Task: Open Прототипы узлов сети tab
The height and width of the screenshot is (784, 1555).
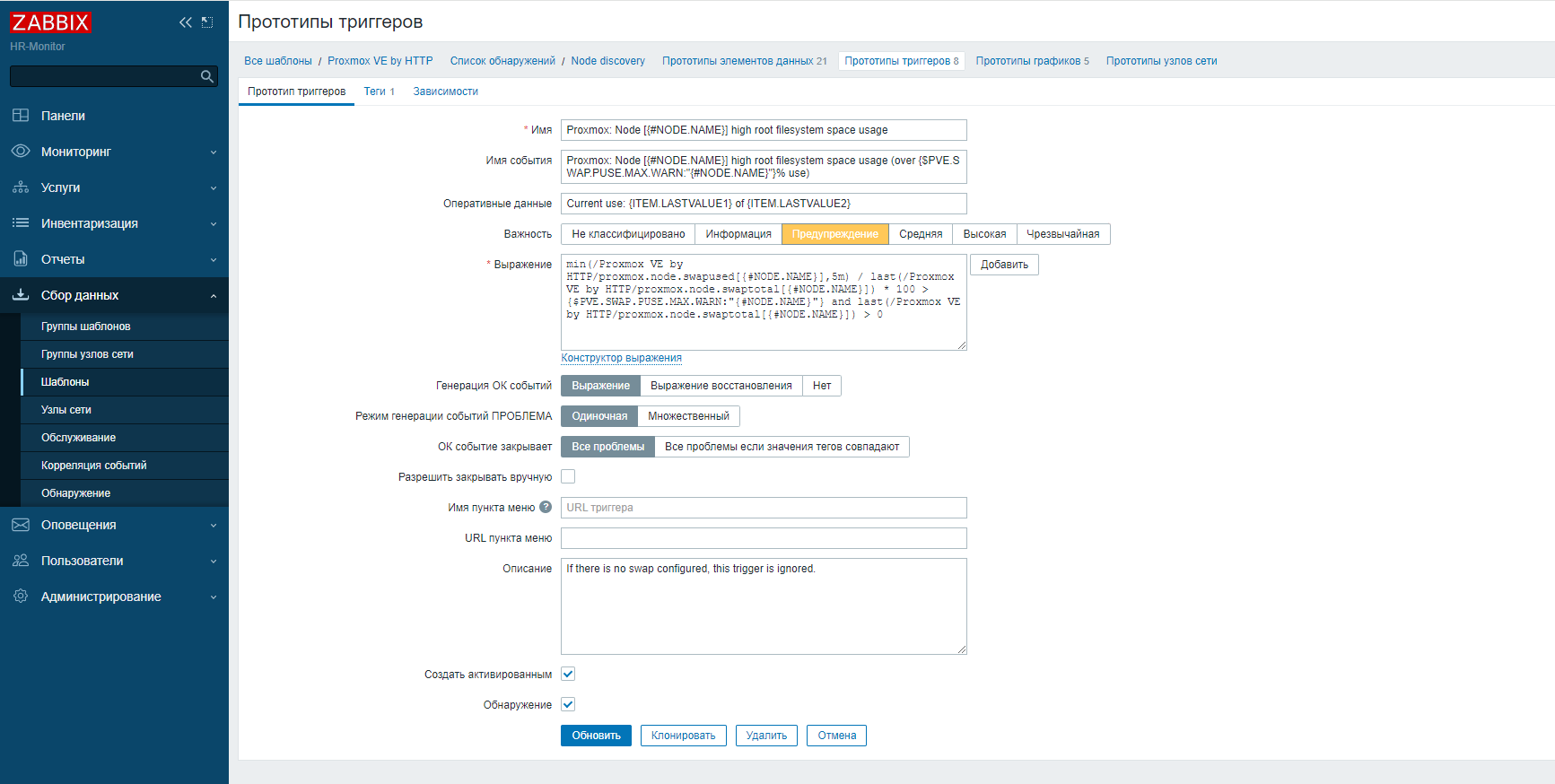Action: pyautogui.click(x=1161, y=61)
